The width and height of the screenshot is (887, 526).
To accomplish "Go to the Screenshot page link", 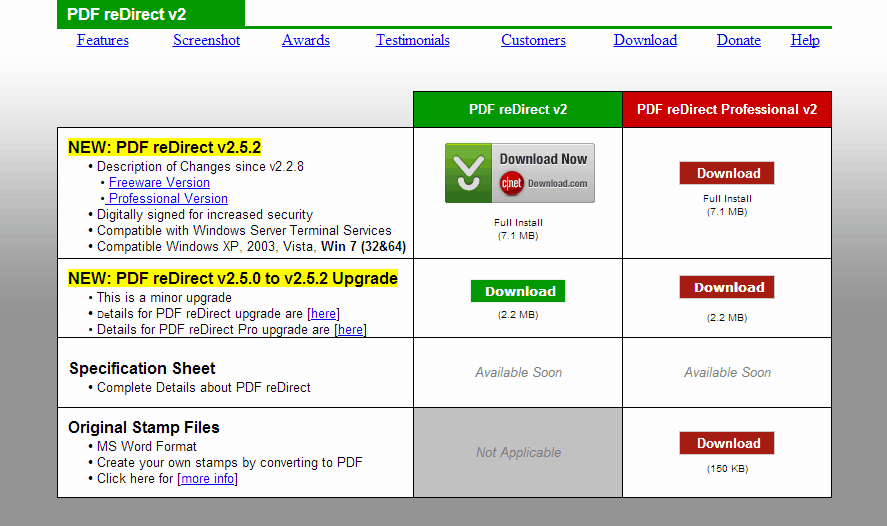I will click(x=206, y=40).
